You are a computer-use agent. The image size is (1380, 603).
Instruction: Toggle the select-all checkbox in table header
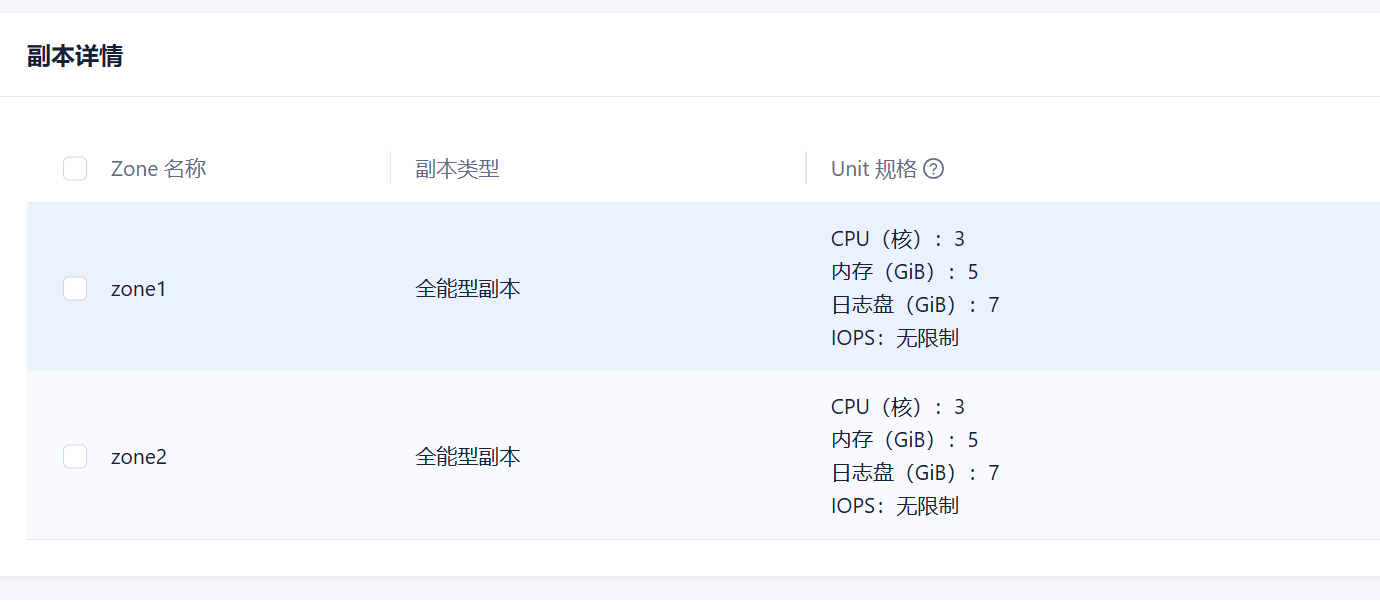point(75,169)
